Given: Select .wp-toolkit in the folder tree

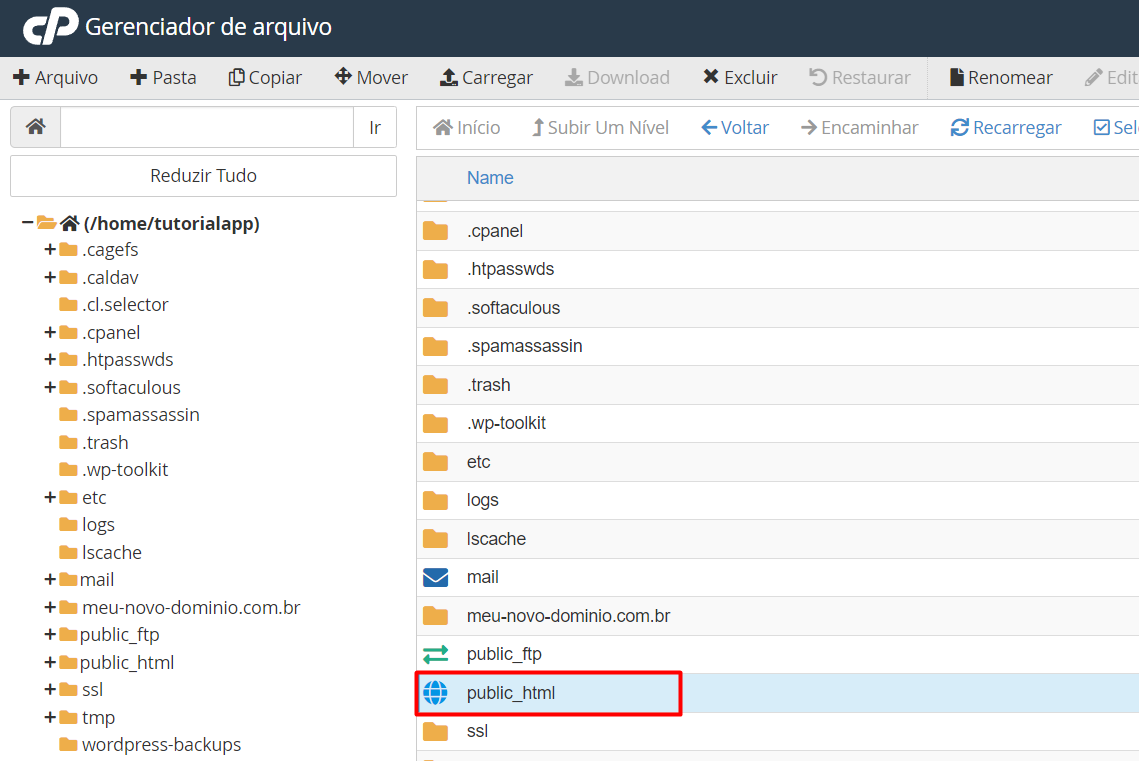Looking at the screenshot, I should (x=124, y=470).
